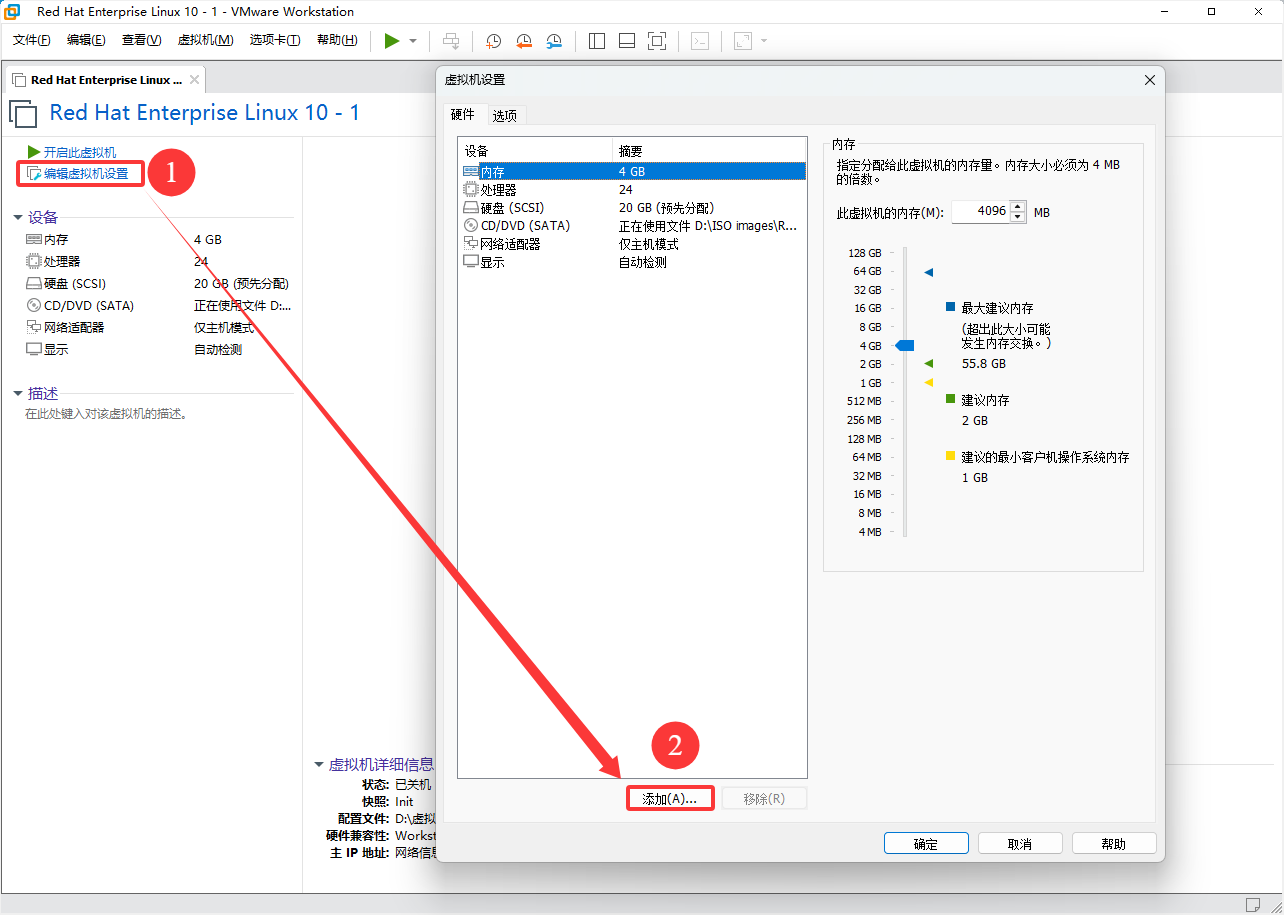This screenshot has height=915, width=1284.
Task: Click the revert to snapshot icon
Action: coord(524,41)
